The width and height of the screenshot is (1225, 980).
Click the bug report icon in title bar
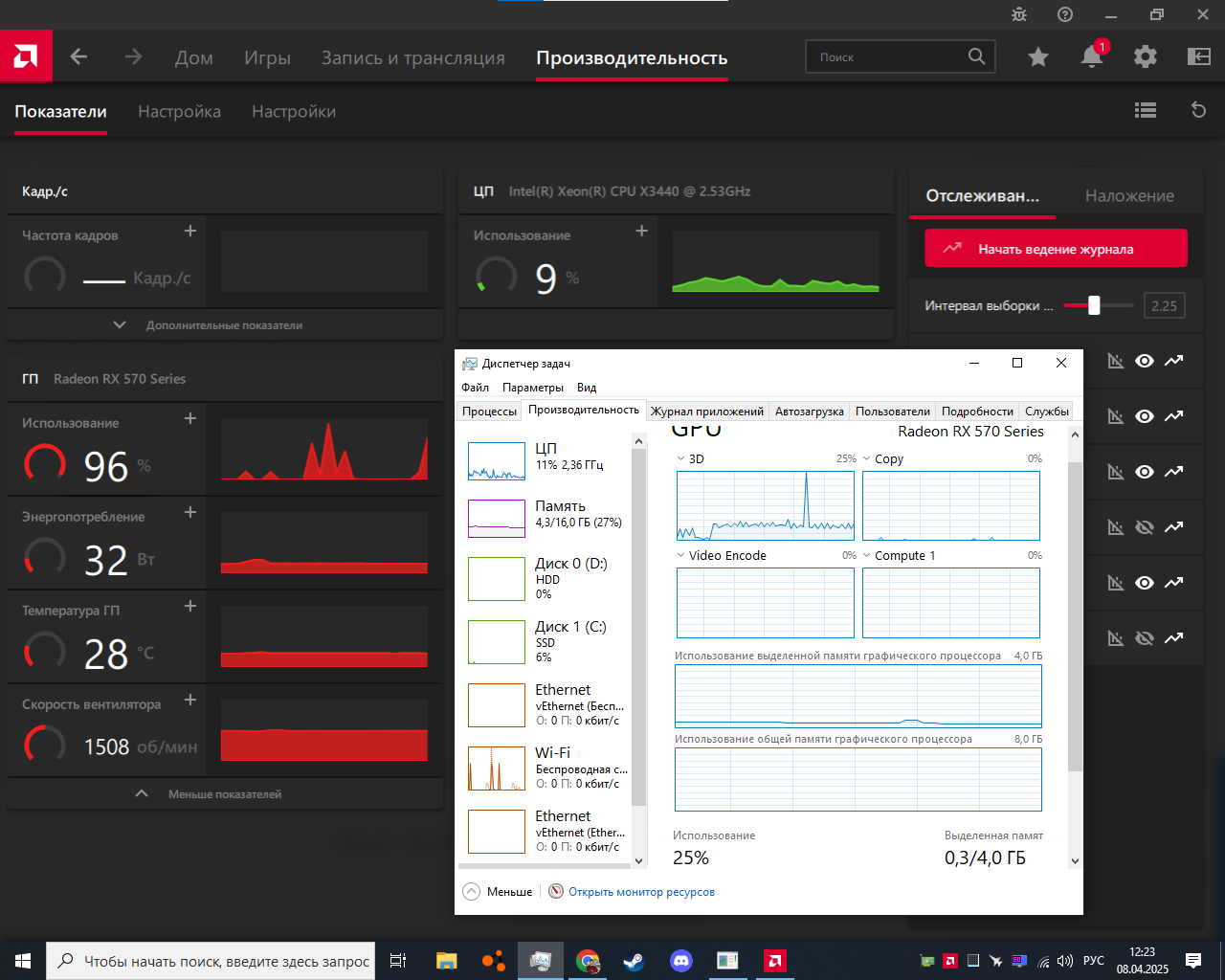tap(1019, 14)
